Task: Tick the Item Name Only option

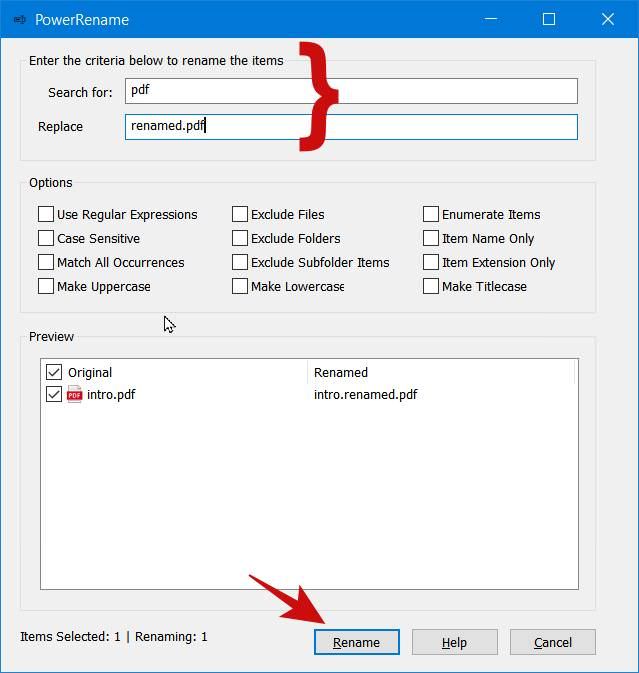Action: 431,238
